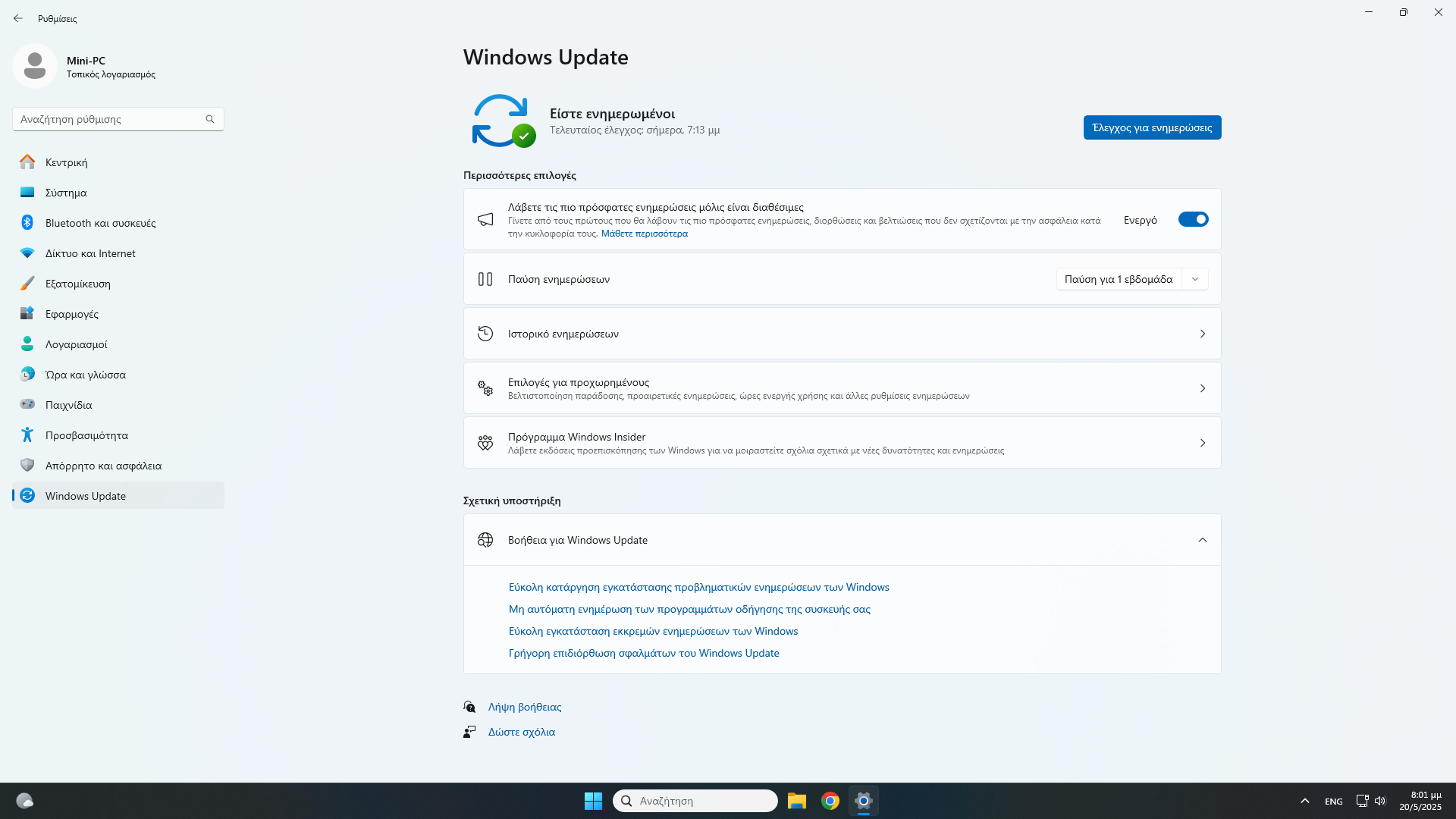This screenshot has width=1456, height=819.
Task: Click the paintbrush icon for Εξατομίκευση
Action: (27, 283)
